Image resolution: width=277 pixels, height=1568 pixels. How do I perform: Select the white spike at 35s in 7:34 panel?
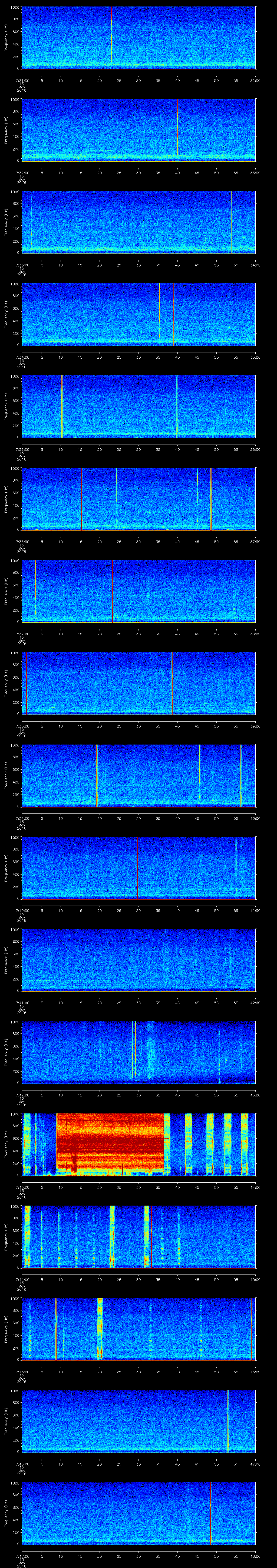point(160,311)
